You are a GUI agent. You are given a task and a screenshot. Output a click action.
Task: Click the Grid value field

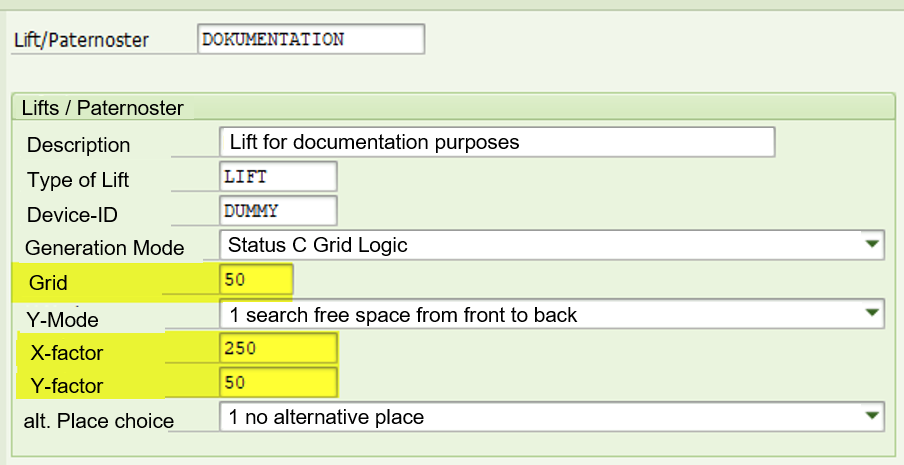[x=256, y=280]
